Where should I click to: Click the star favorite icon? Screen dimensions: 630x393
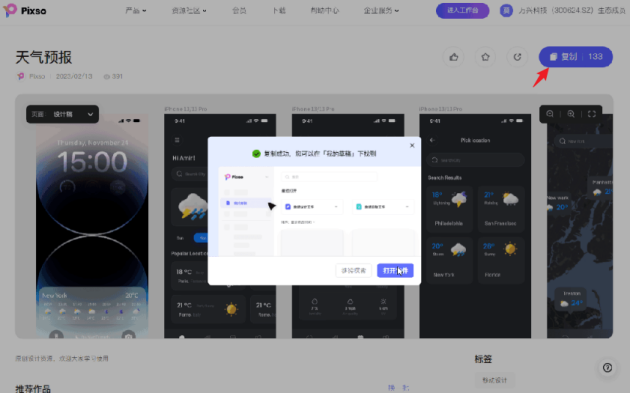[485, 57]
